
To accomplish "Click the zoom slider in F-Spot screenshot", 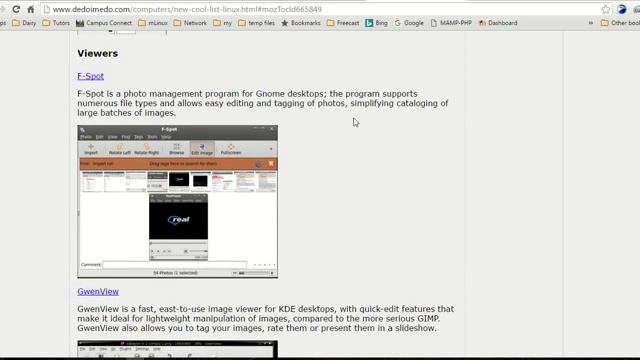I will 253,273.
